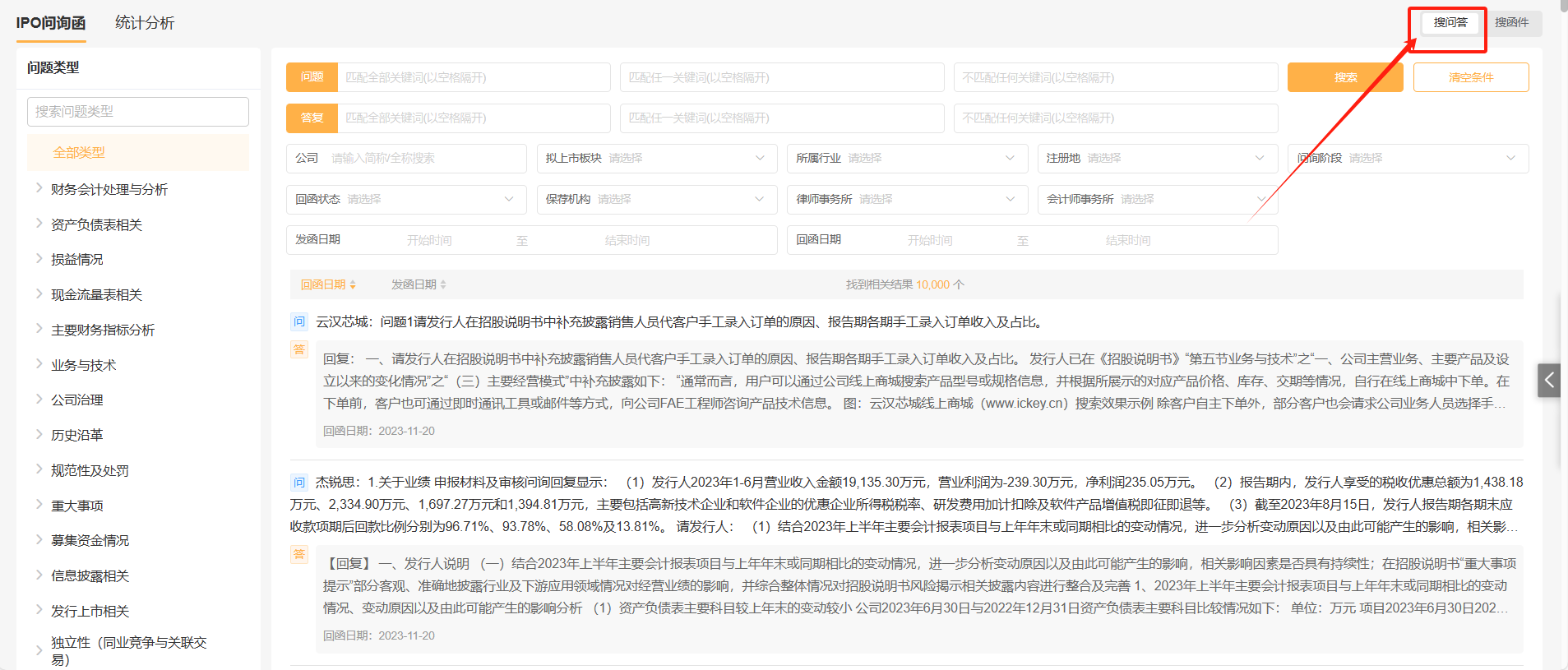Click the 答复 exclude keywords field

(1116, 118)
